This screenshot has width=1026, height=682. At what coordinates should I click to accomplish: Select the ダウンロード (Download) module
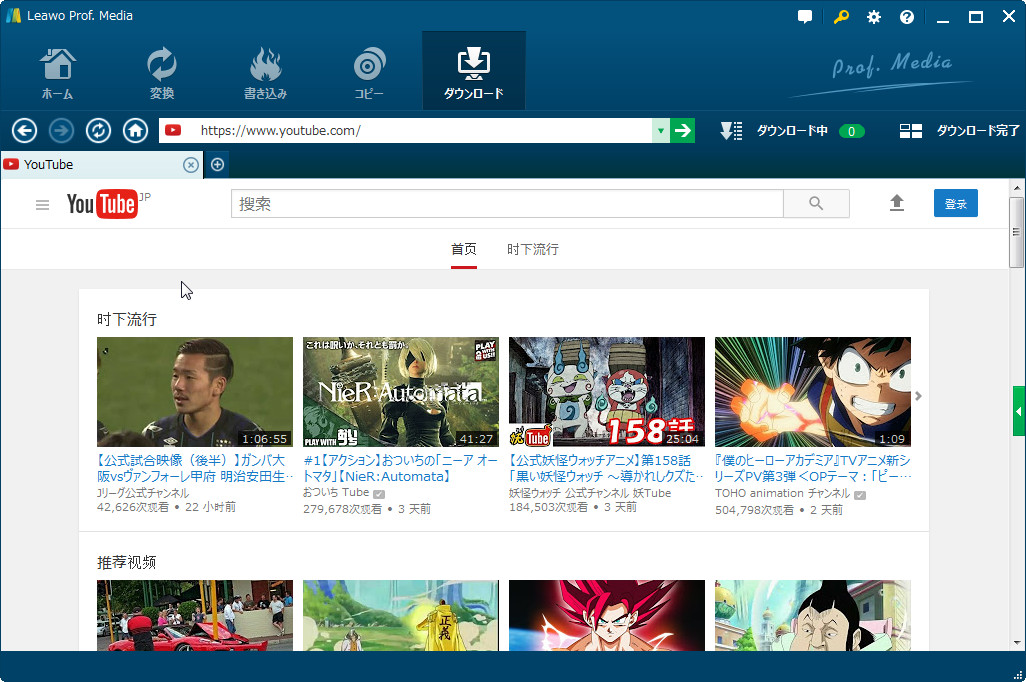click(x=474, y=71)
